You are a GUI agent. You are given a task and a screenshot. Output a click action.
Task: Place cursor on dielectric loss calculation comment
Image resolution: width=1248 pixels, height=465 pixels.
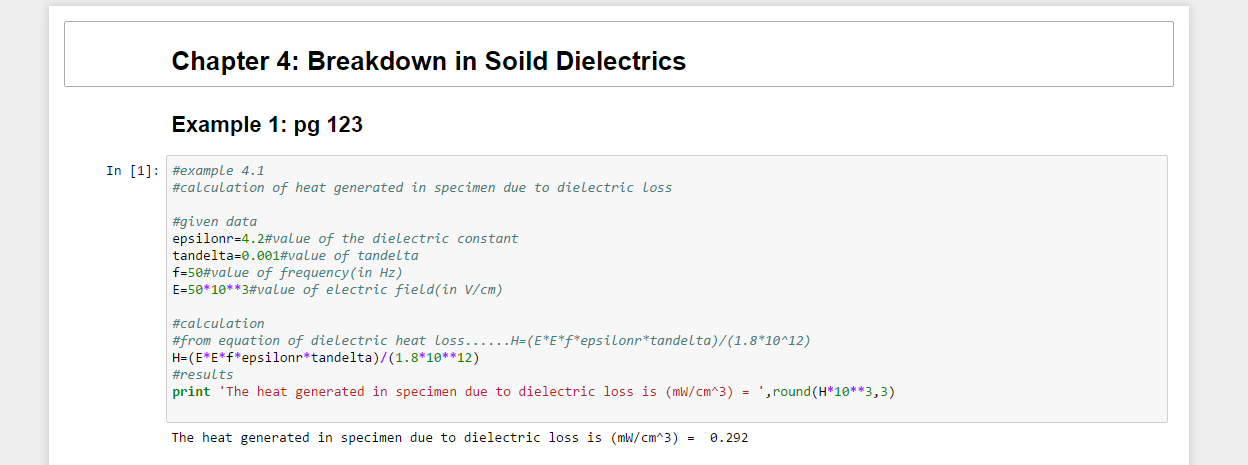pos(421,187)
